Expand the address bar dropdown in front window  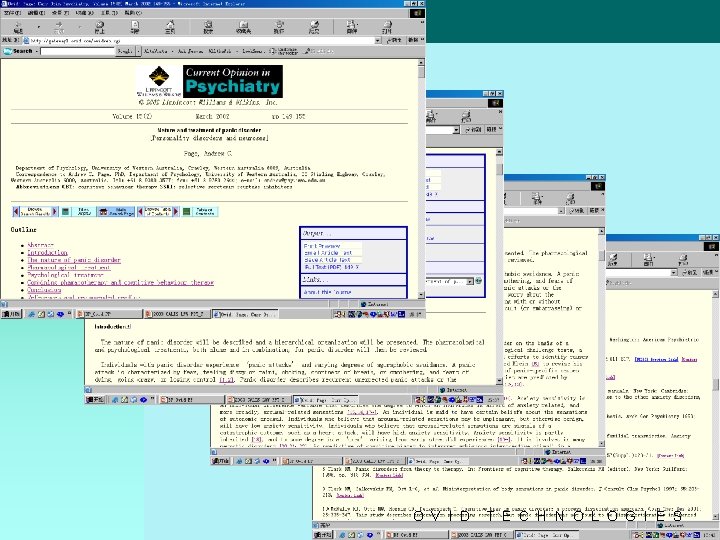[377, 40]
